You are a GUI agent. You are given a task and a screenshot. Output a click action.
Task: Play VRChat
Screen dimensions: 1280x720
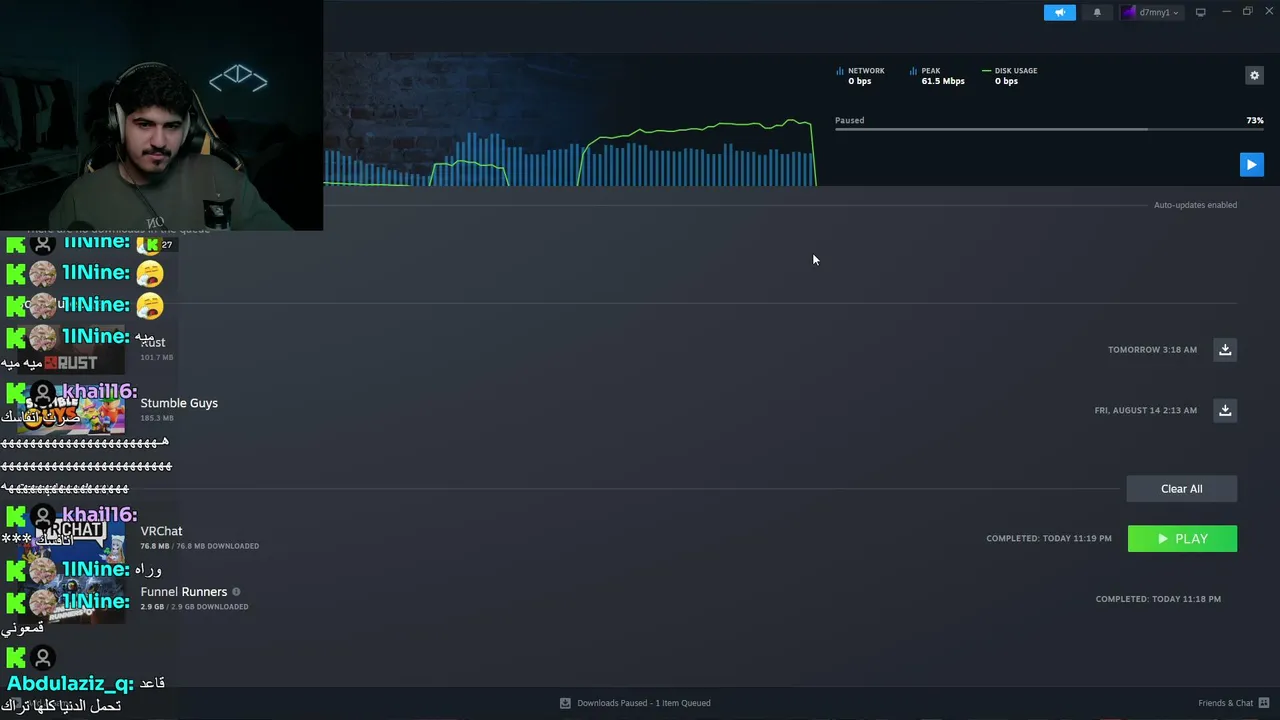pos(1182,539)
